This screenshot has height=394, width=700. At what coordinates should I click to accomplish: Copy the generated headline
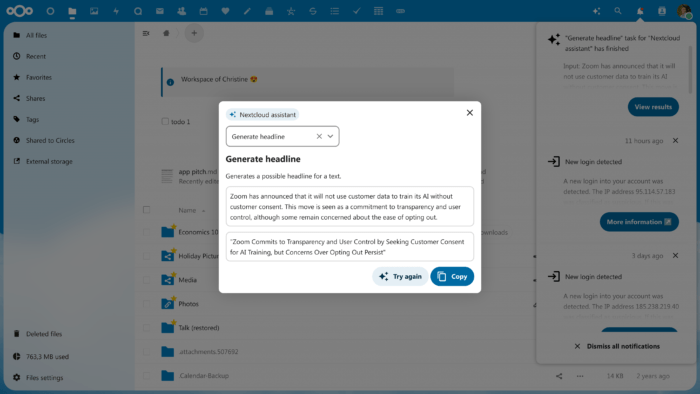(452, 277)
